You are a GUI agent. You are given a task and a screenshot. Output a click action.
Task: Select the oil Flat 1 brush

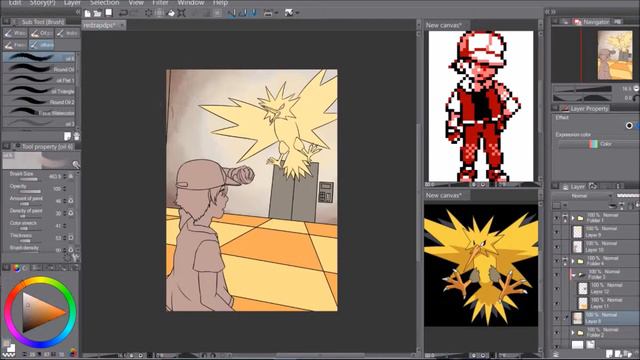[x=39, y=80]
